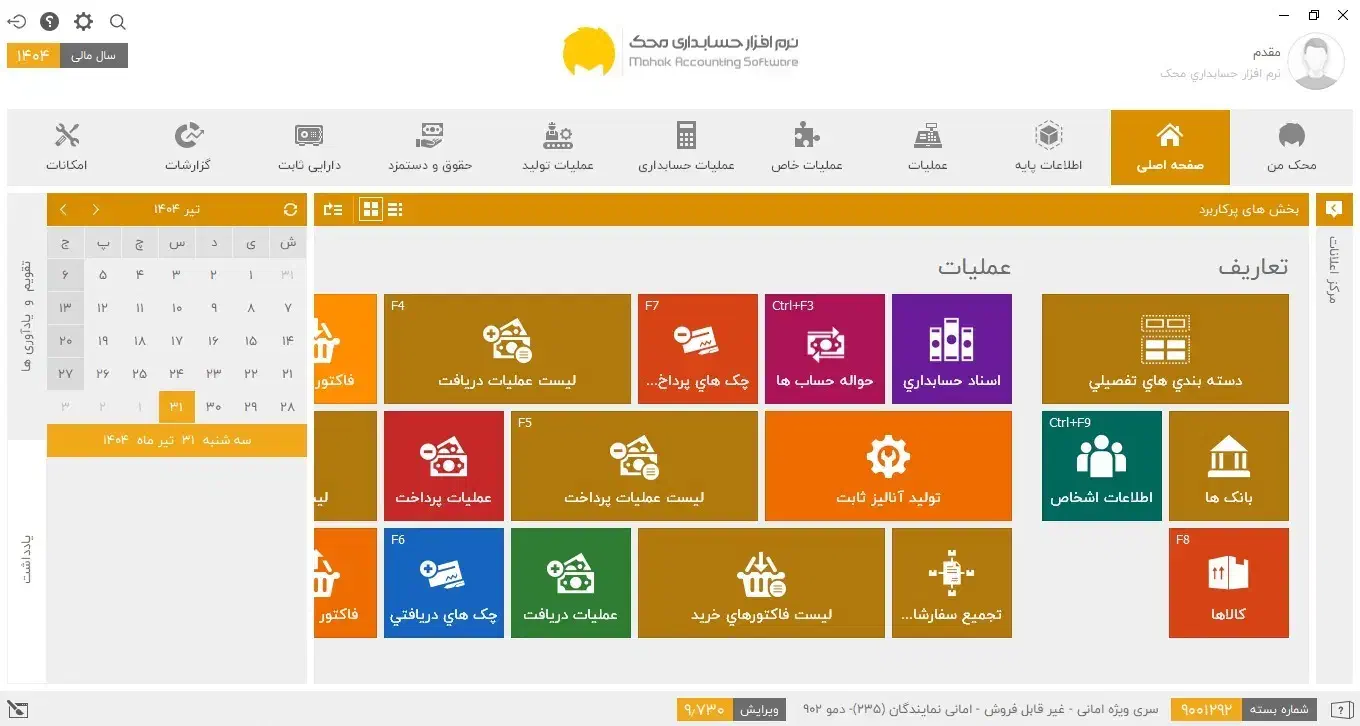Open the اطلاعات اشخاص tile
The width and height of the screenshot is (1360, 726).
[x=1101, y=465]
